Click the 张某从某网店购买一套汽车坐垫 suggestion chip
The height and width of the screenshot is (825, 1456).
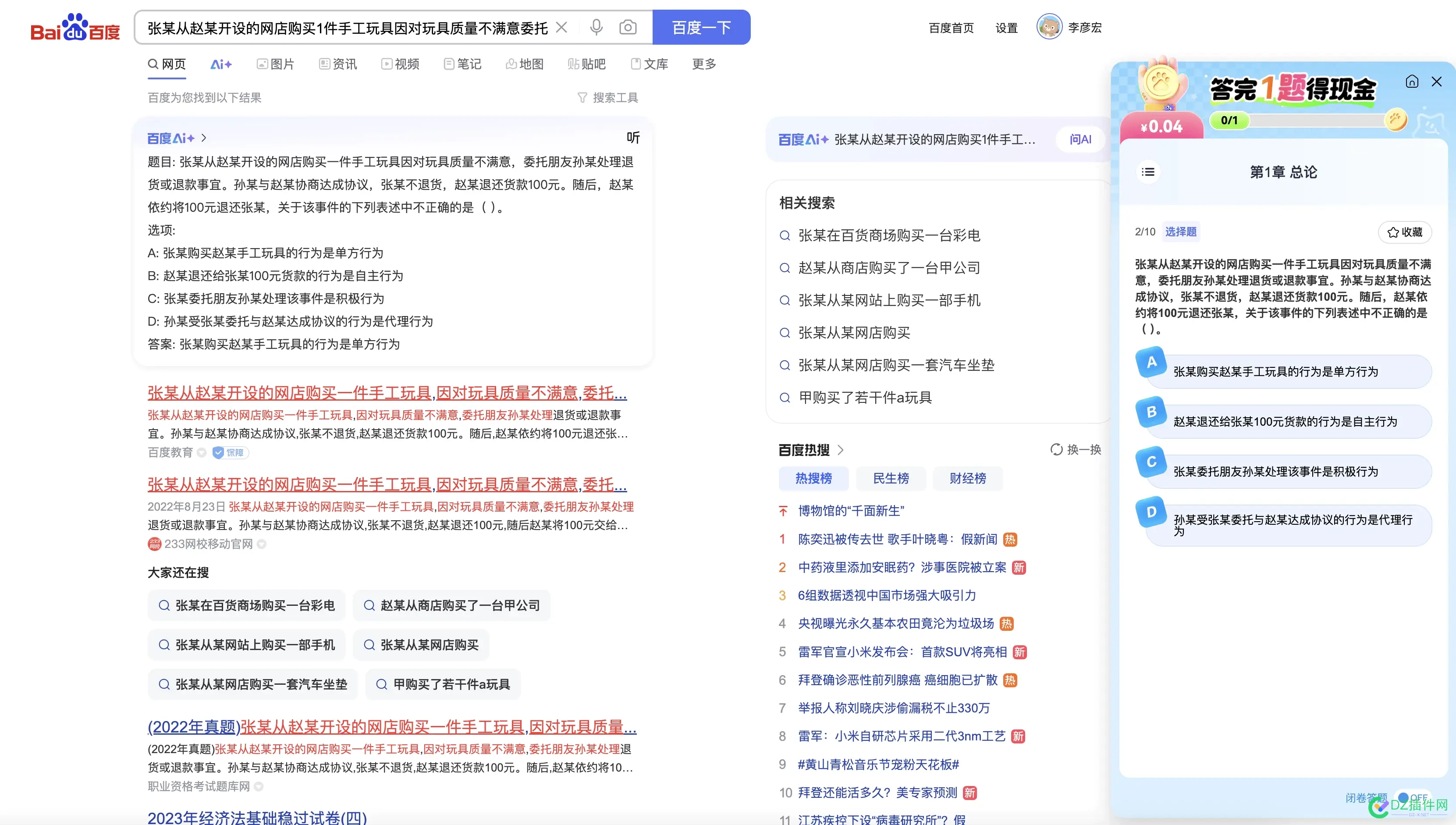click(x=253, y=684)
